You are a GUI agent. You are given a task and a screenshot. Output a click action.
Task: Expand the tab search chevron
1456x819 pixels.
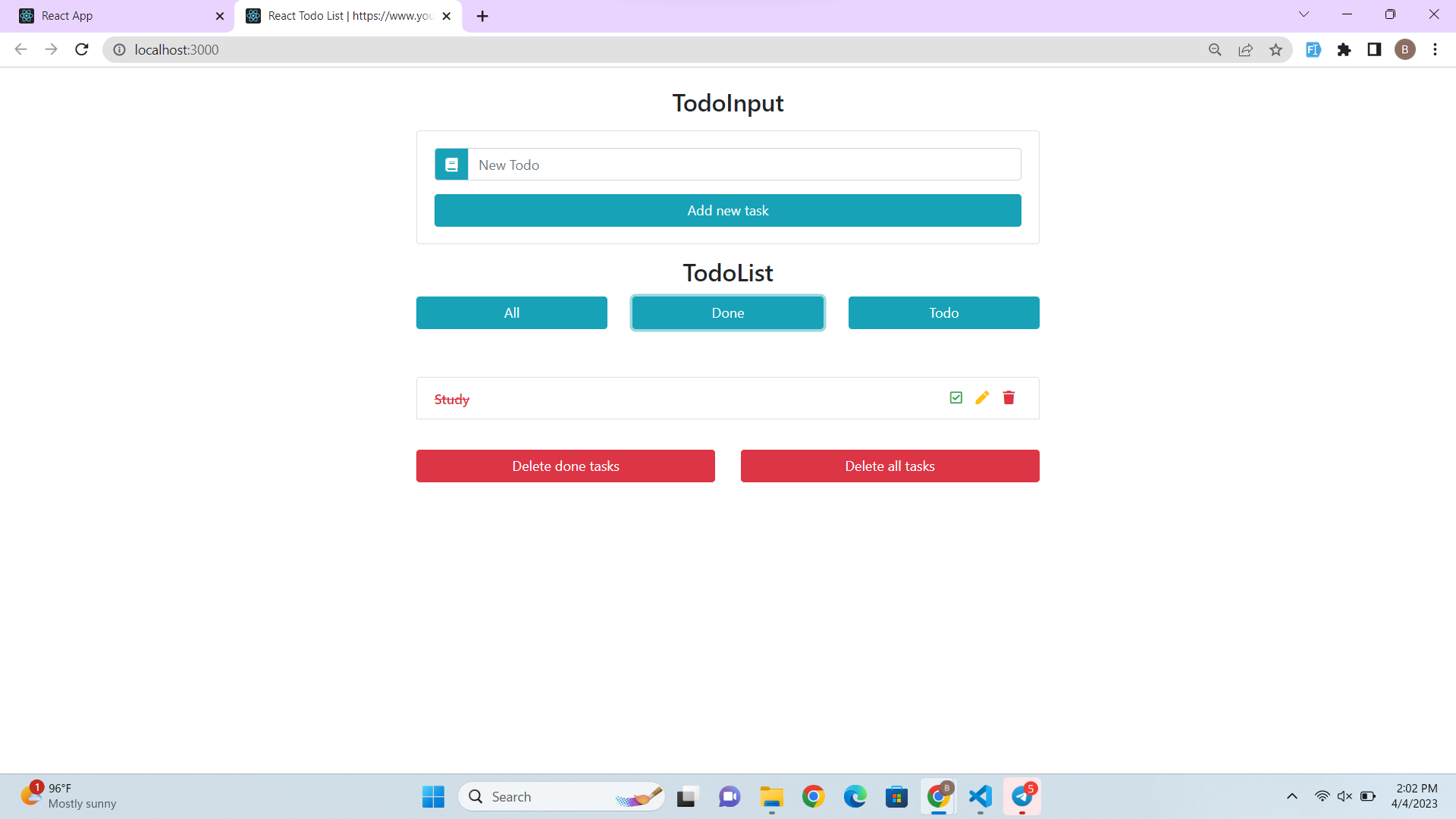1304,14
